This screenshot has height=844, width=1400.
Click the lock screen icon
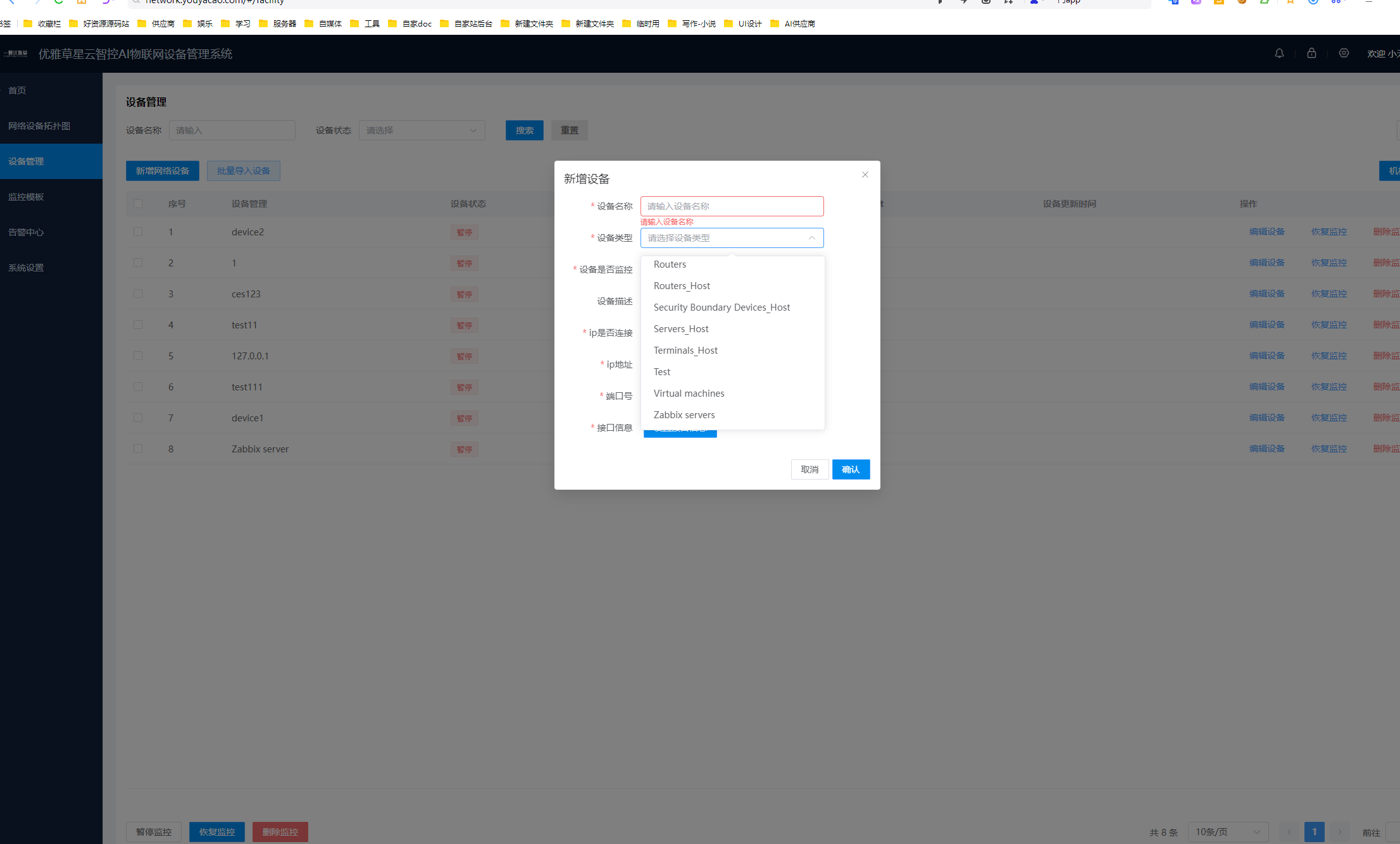pos(1311,54)
